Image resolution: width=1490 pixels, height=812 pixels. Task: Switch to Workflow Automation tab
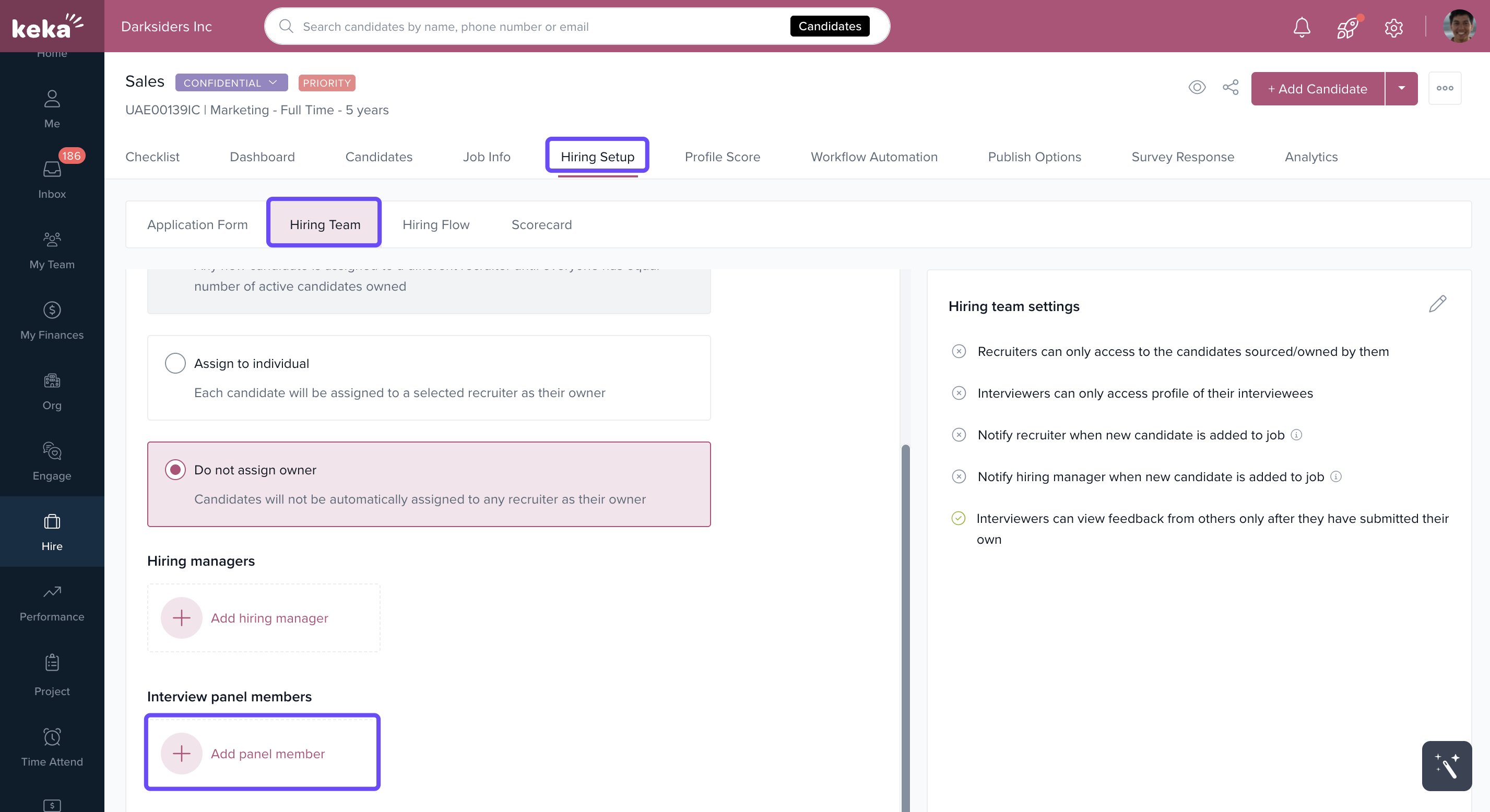[873, 157]
